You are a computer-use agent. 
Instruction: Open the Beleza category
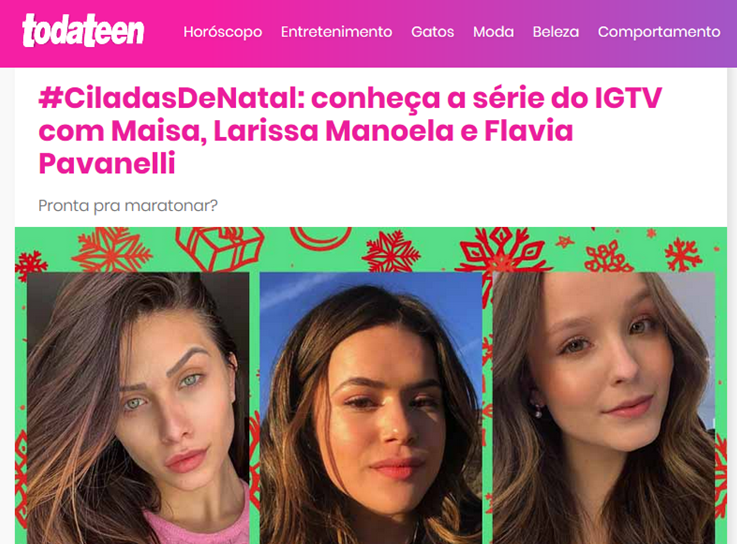tap(556, 32)
